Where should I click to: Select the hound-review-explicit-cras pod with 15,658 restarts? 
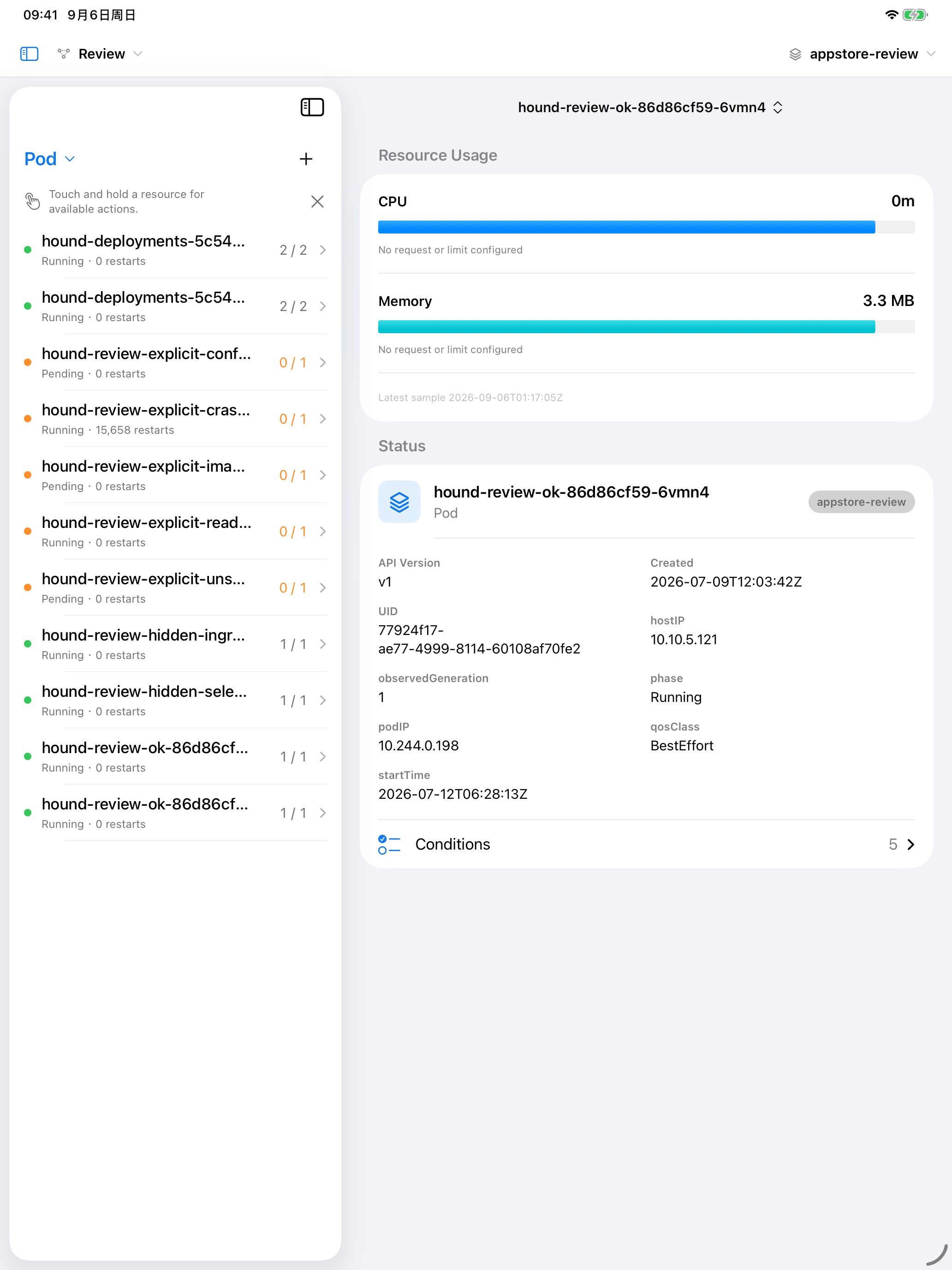pos(175,419)
